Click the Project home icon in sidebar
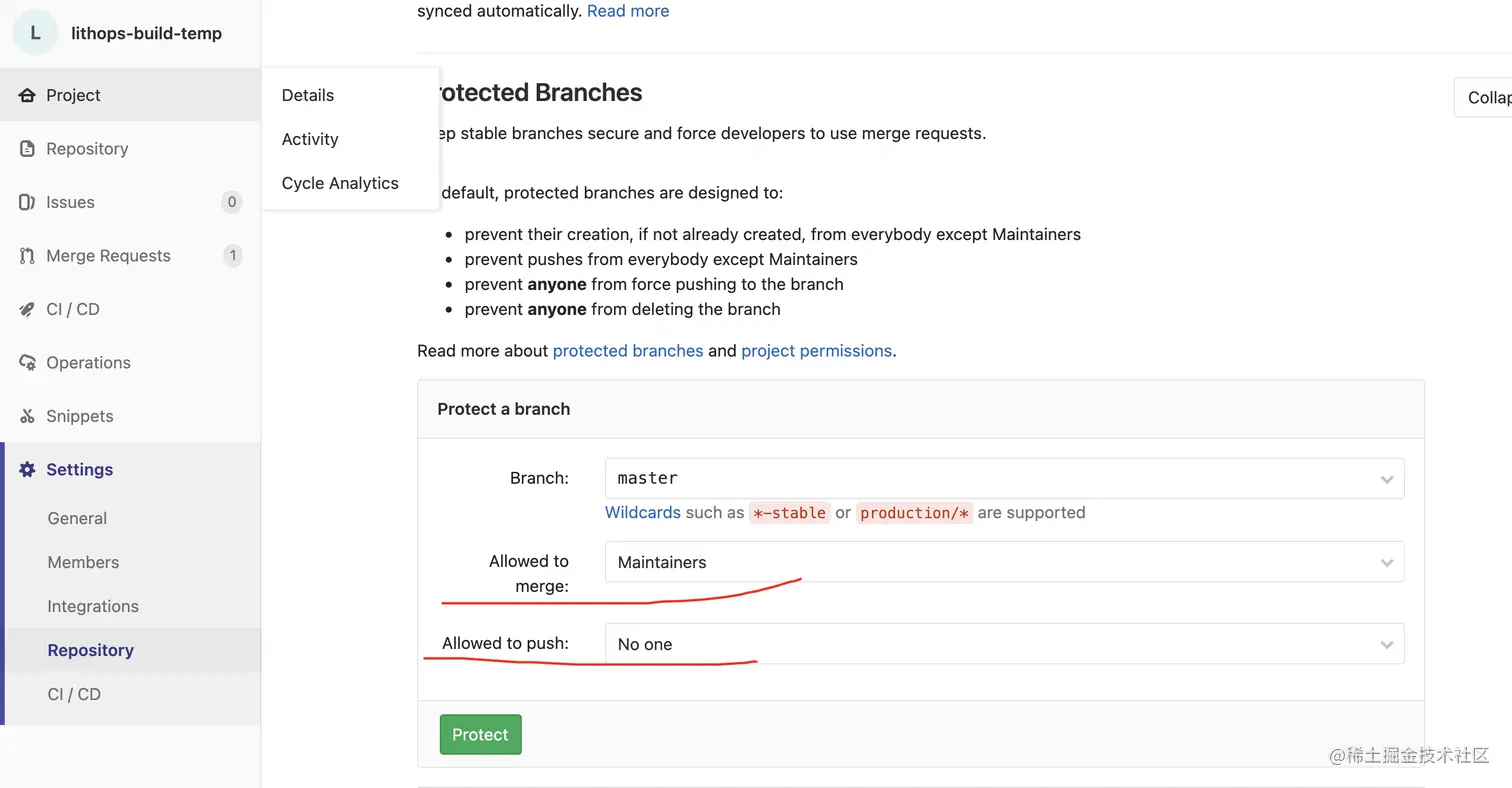Screen dimensions: 1512x788 point(27,95)
